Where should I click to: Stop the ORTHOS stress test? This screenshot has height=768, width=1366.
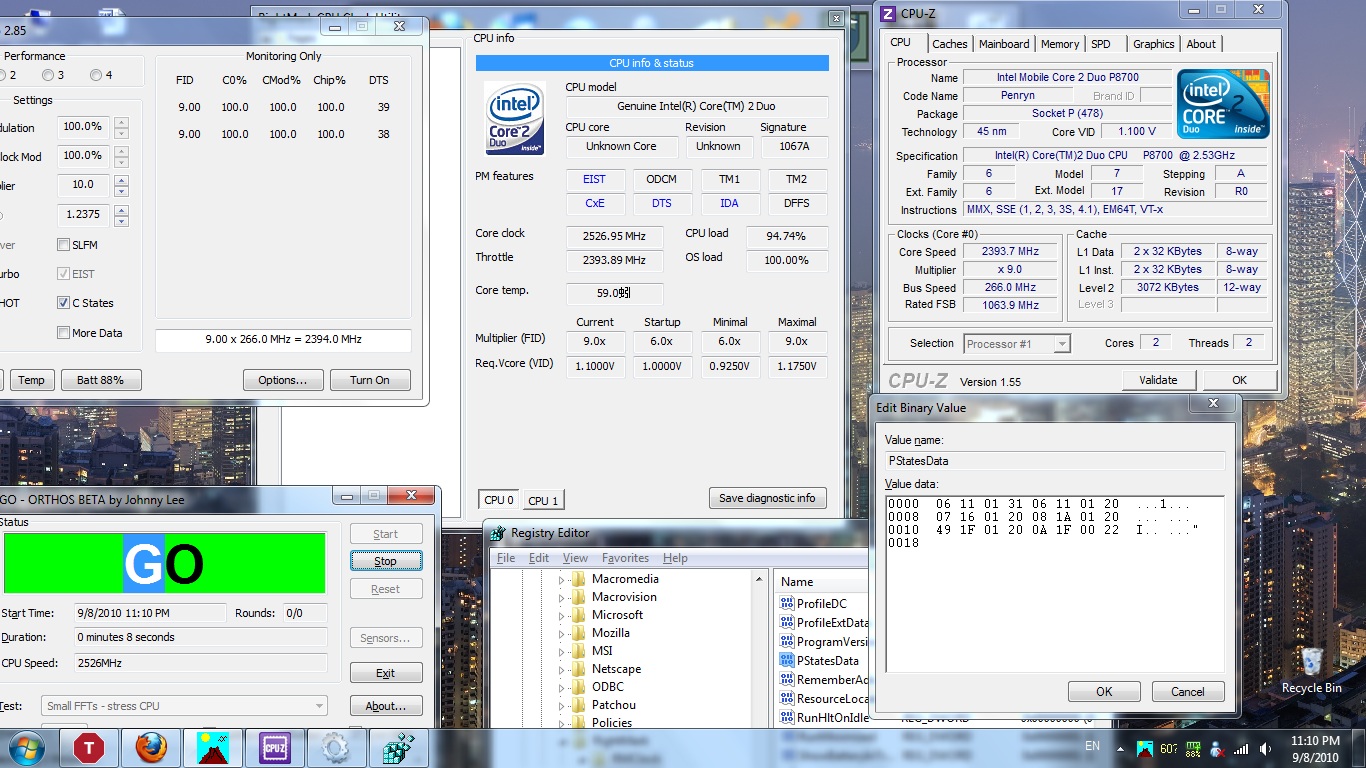386,561
